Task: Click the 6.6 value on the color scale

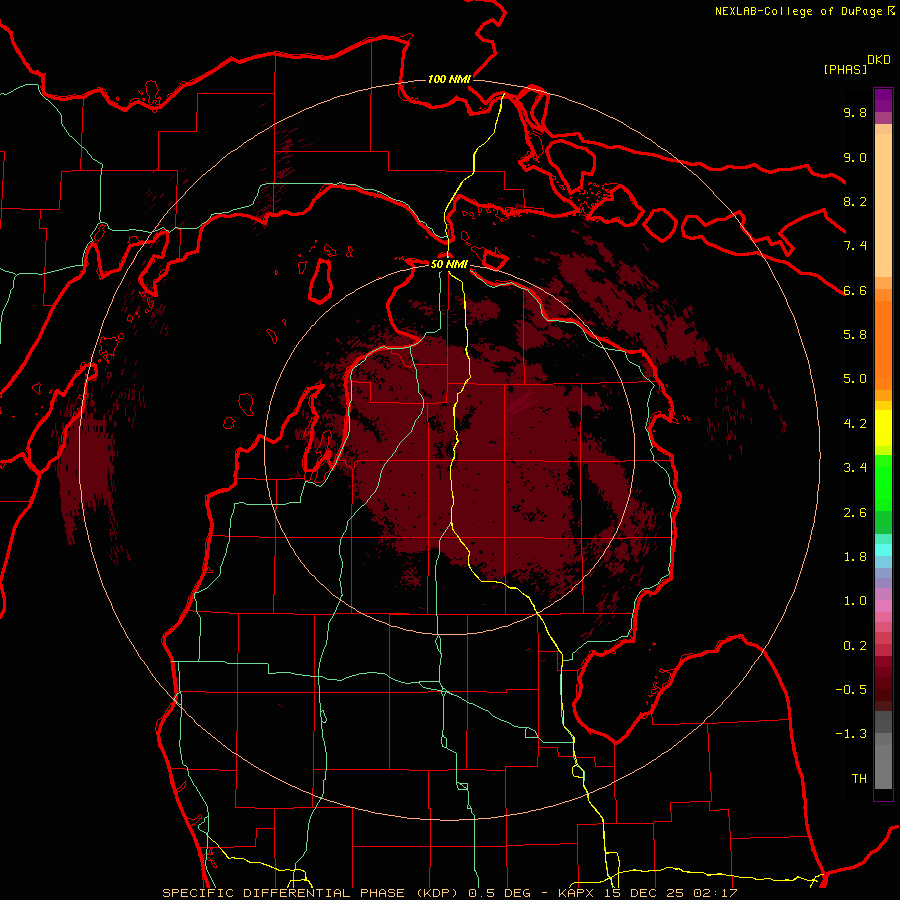Action: point(855,290)
